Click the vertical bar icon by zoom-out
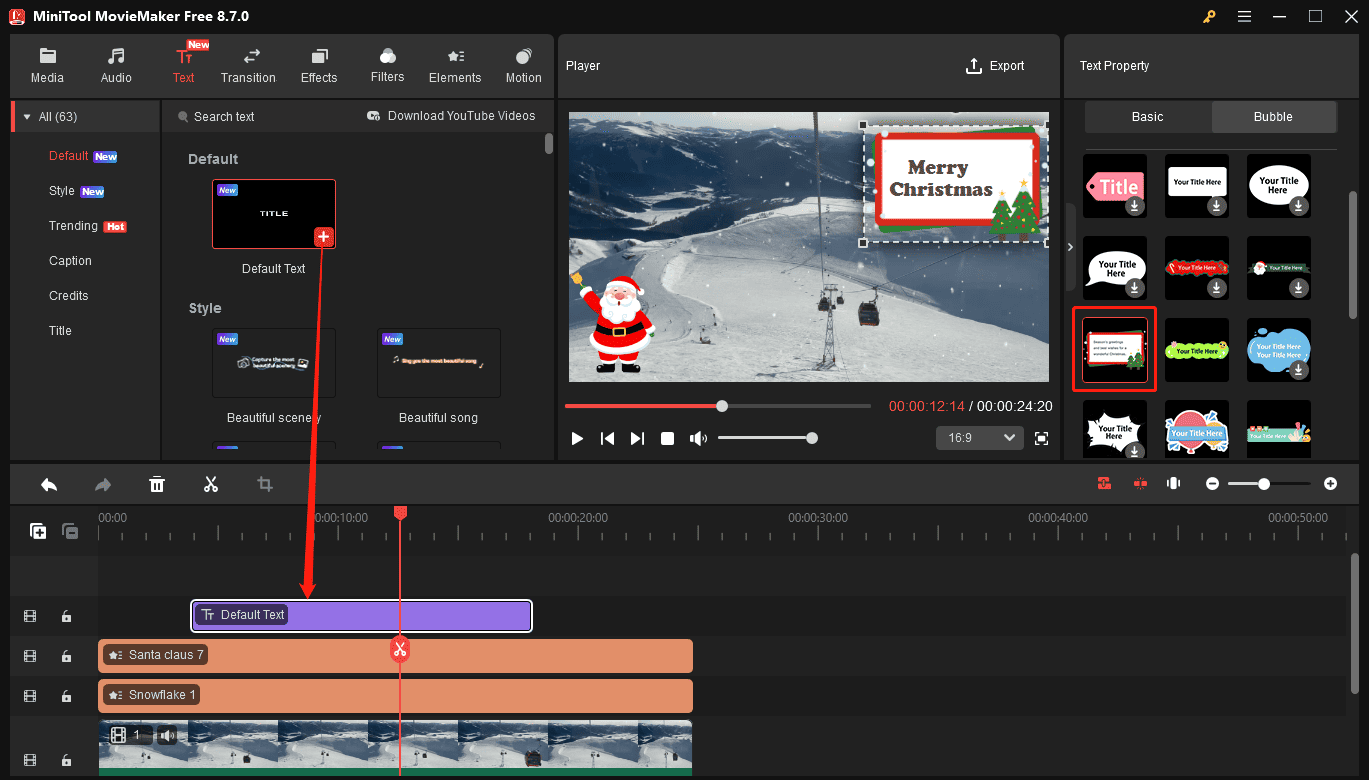 pyautogui.click(x=1174, y=484)
